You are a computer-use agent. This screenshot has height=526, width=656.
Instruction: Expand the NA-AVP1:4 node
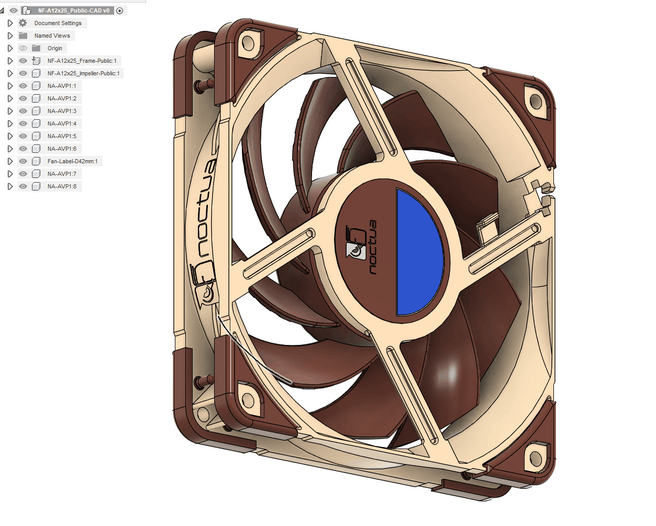pyautogui.click(x=10, y=123)
